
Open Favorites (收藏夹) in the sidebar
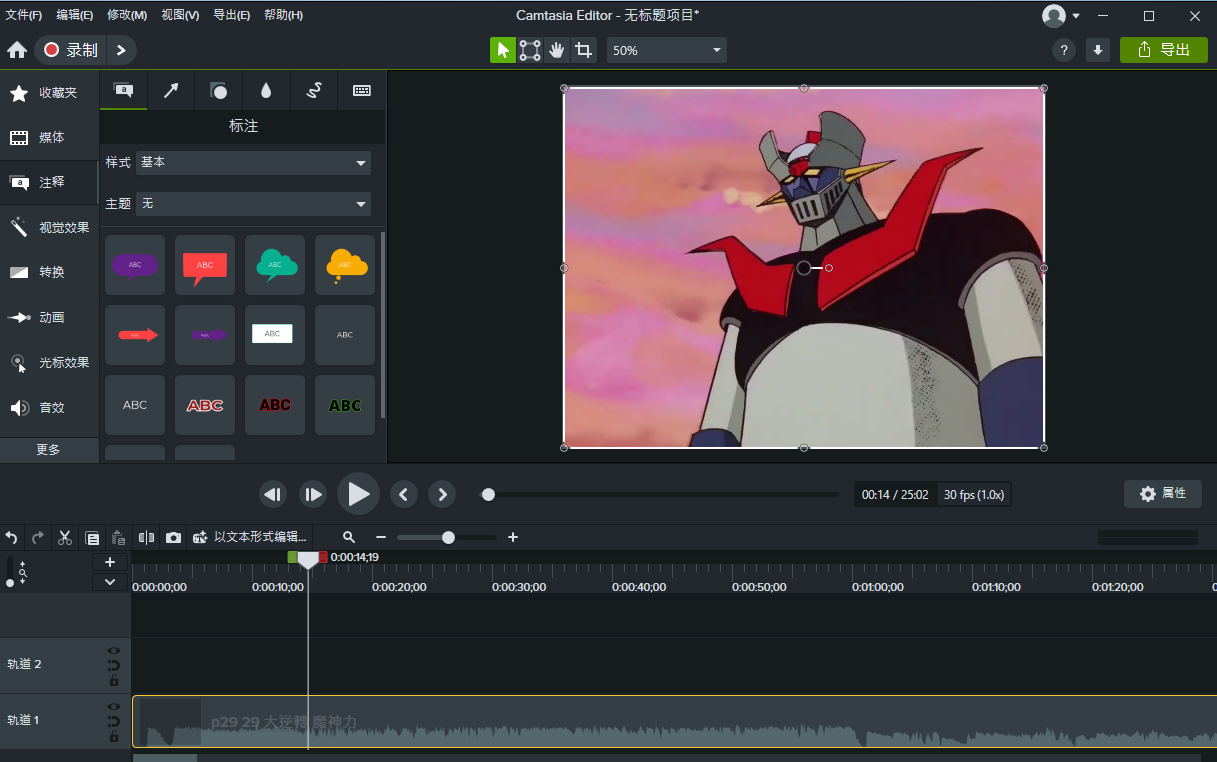[x=49, y=93]
